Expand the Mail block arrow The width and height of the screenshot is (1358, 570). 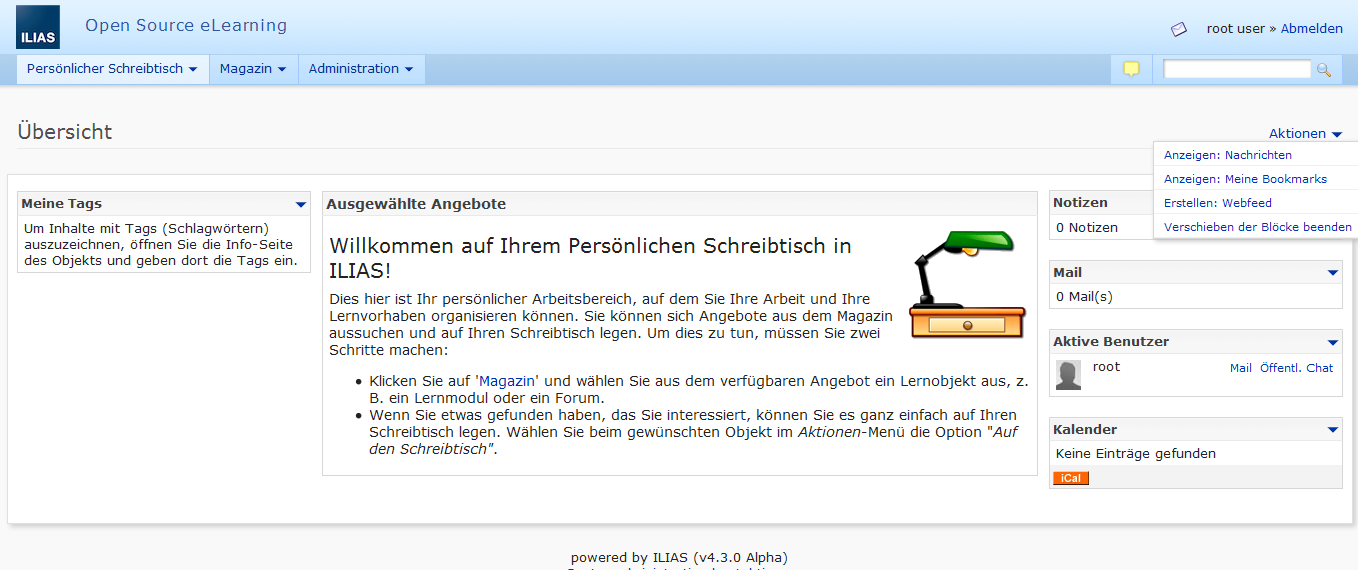(1332, 273)
